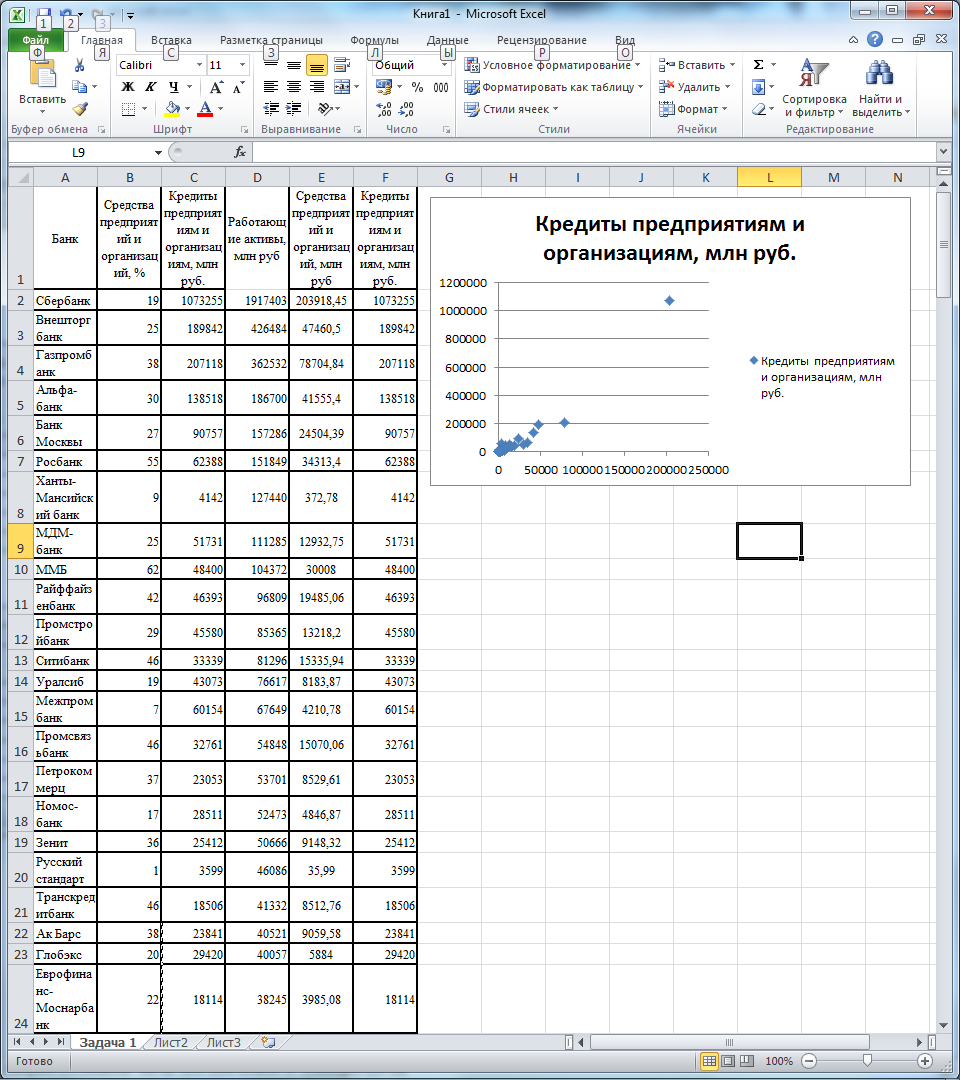Toggle Wrap Text
This screenshot has width=960, height=1080.
click(342, 65)
